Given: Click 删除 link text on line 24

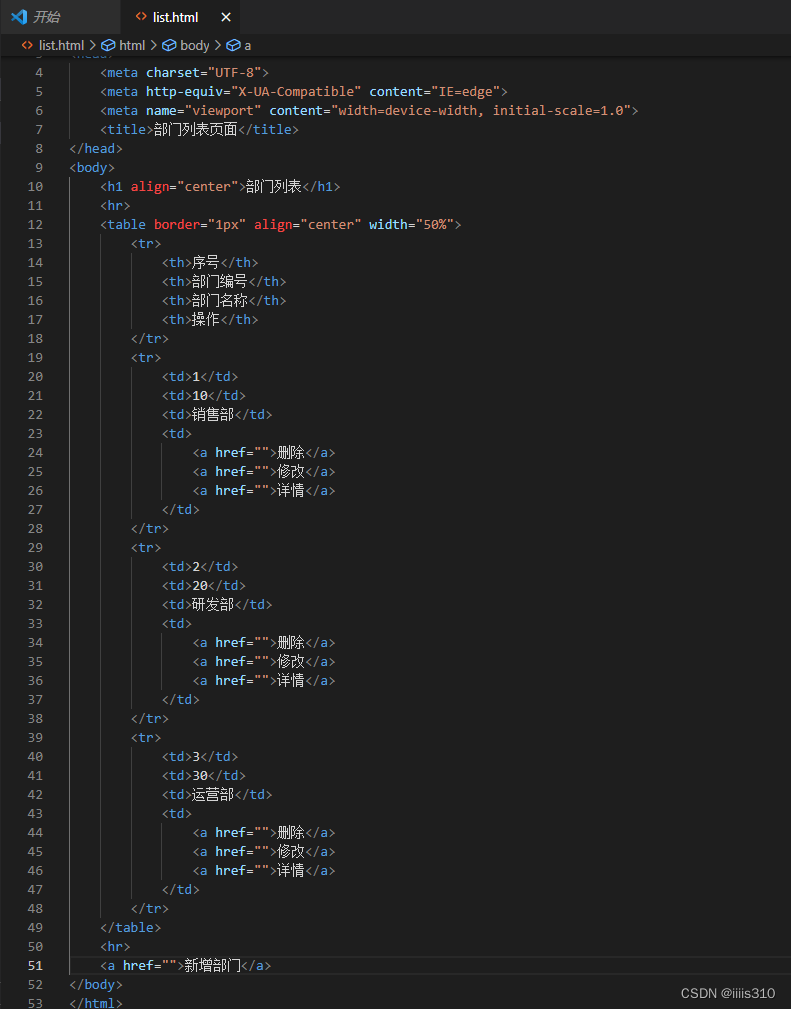Looking at the screenshot, I should pyautogui.click(x=291, y=452).
